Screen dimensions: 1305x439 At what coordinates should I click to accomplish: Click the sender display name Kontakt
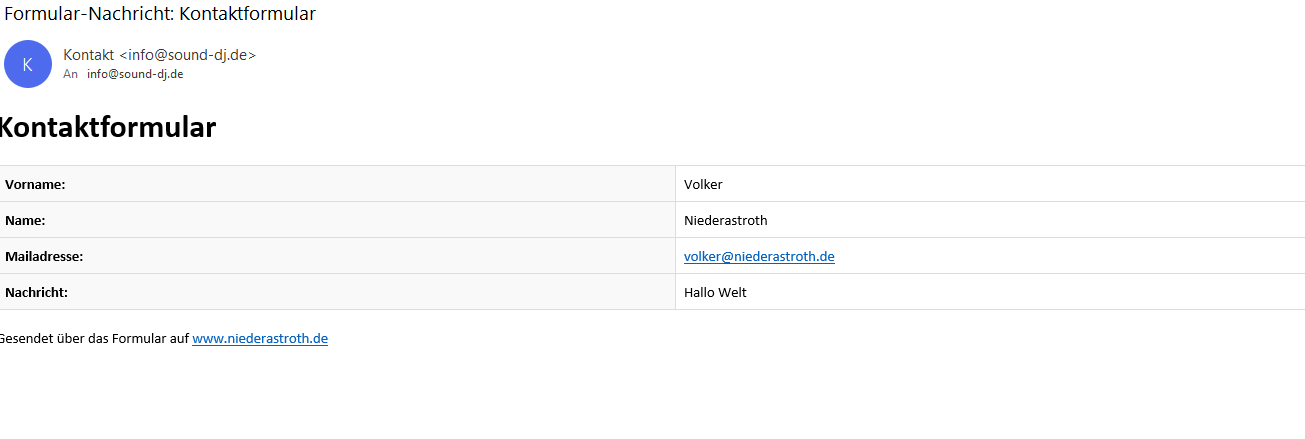(88, 55)
